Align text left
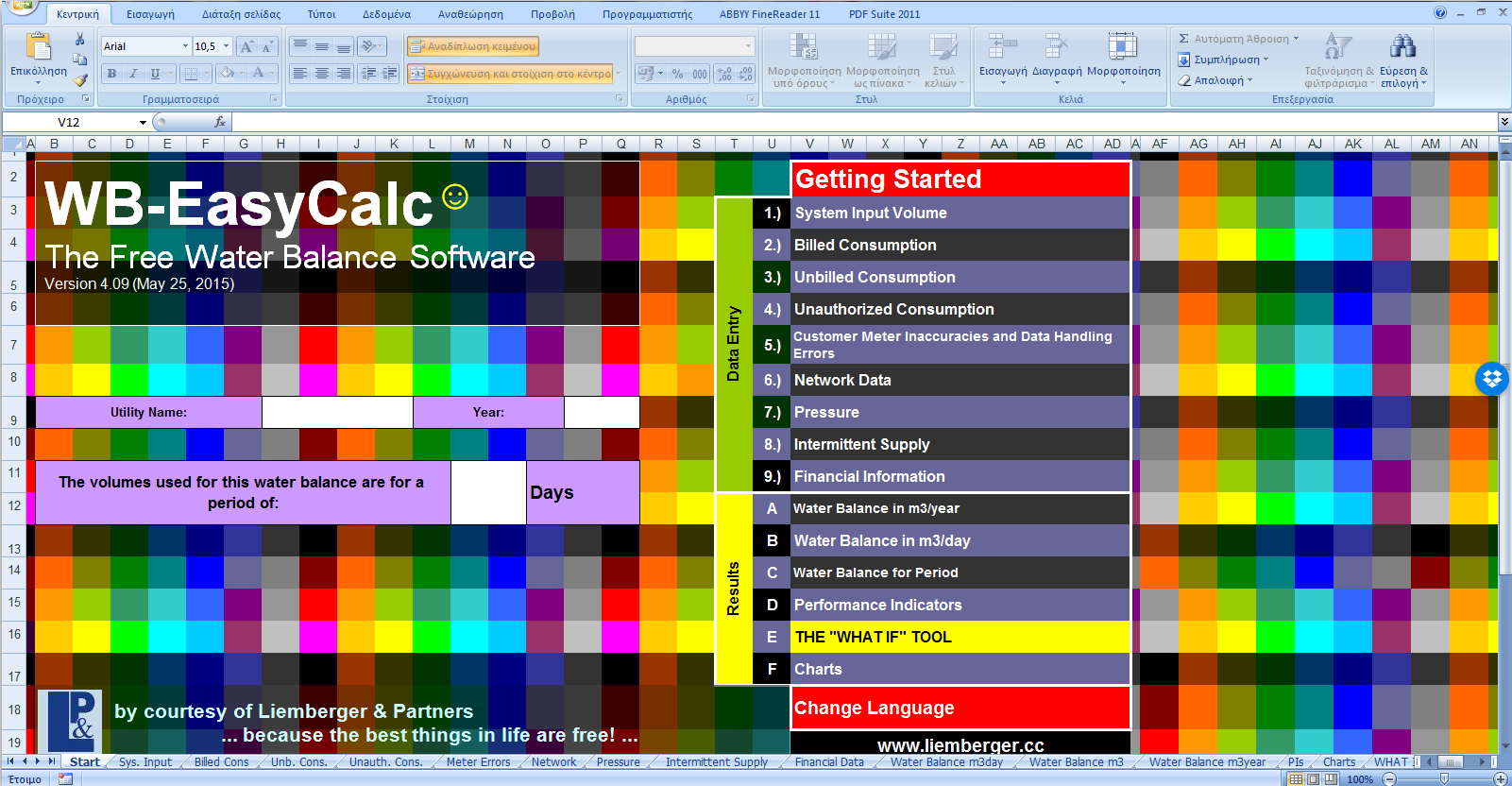 click(300, 73)
